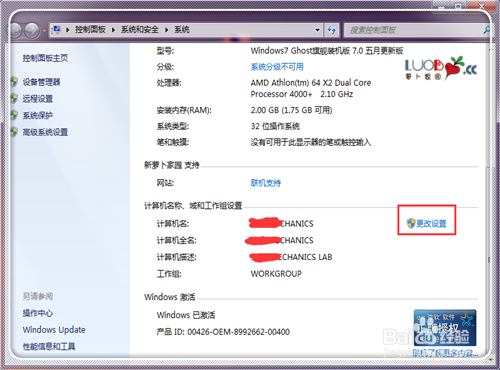The height and width of the screenshot is (370, 500).
Task: Click the WORKGROUP workgroup value
Action: (x=276, y=274)
